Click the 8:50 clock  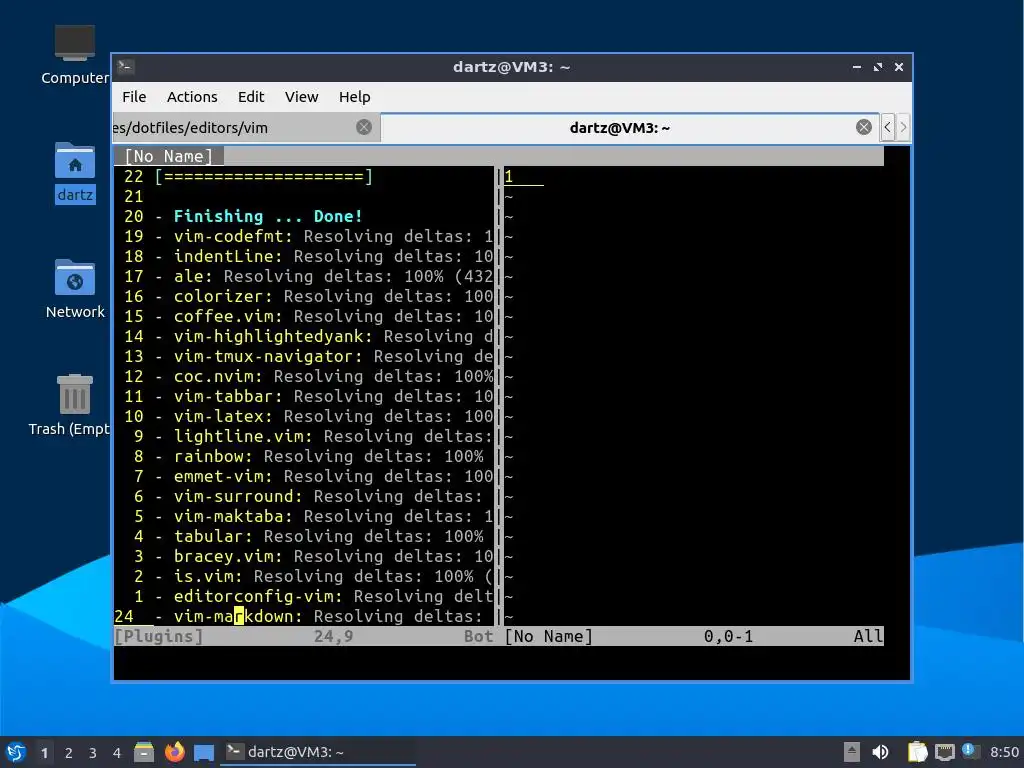1004,752
